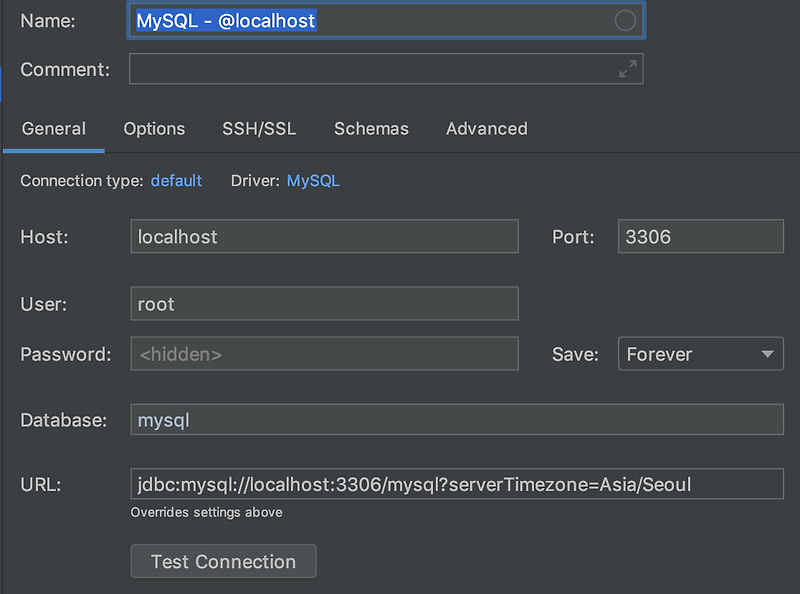This screenshot has width=800, height=594.
Task: Open the Save password dropdown set to Forever
Action: coord(700,354)
